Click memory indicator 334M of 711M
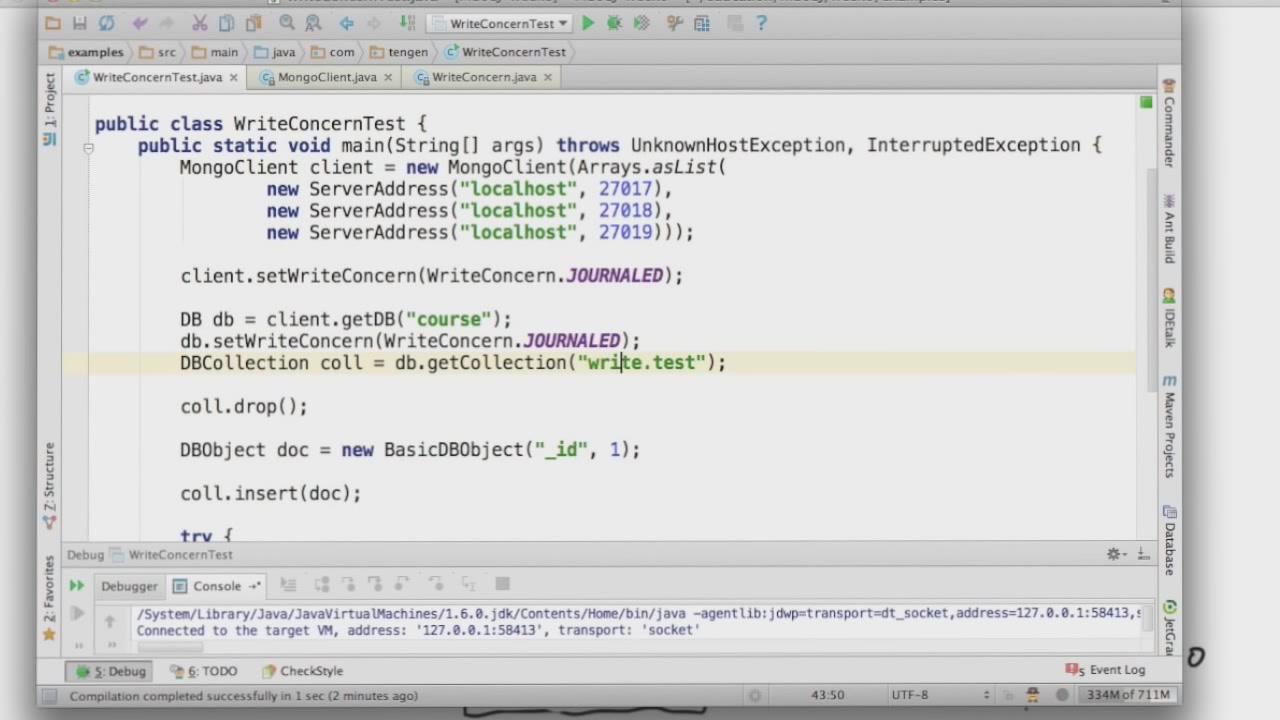Screen dimensions: 1280x720 pos(1129,695)
